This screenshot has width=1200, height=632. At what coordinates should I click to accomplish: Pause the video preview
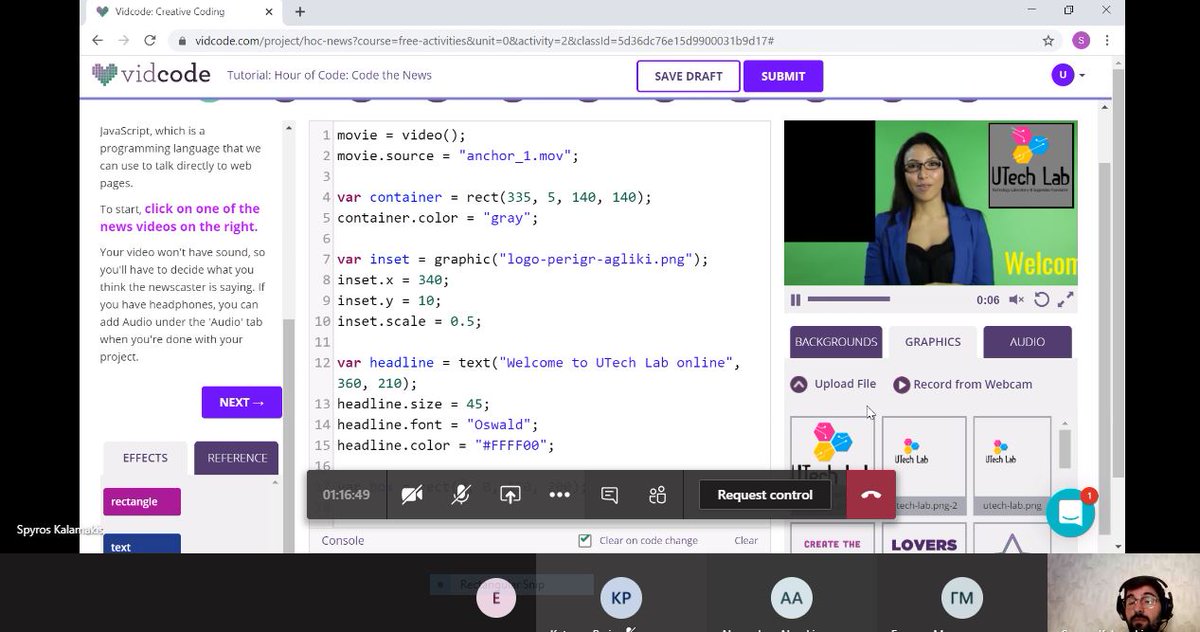796,300
